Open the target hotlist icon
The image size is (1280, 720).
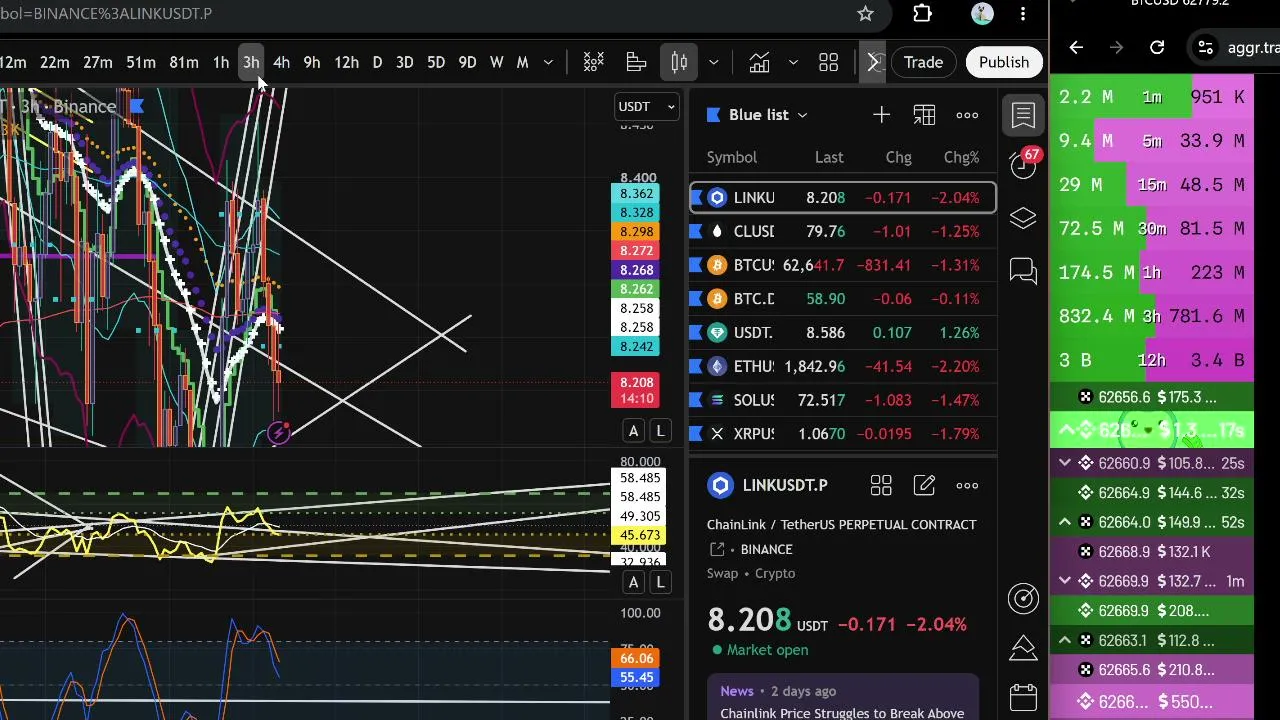(1023, 598)
